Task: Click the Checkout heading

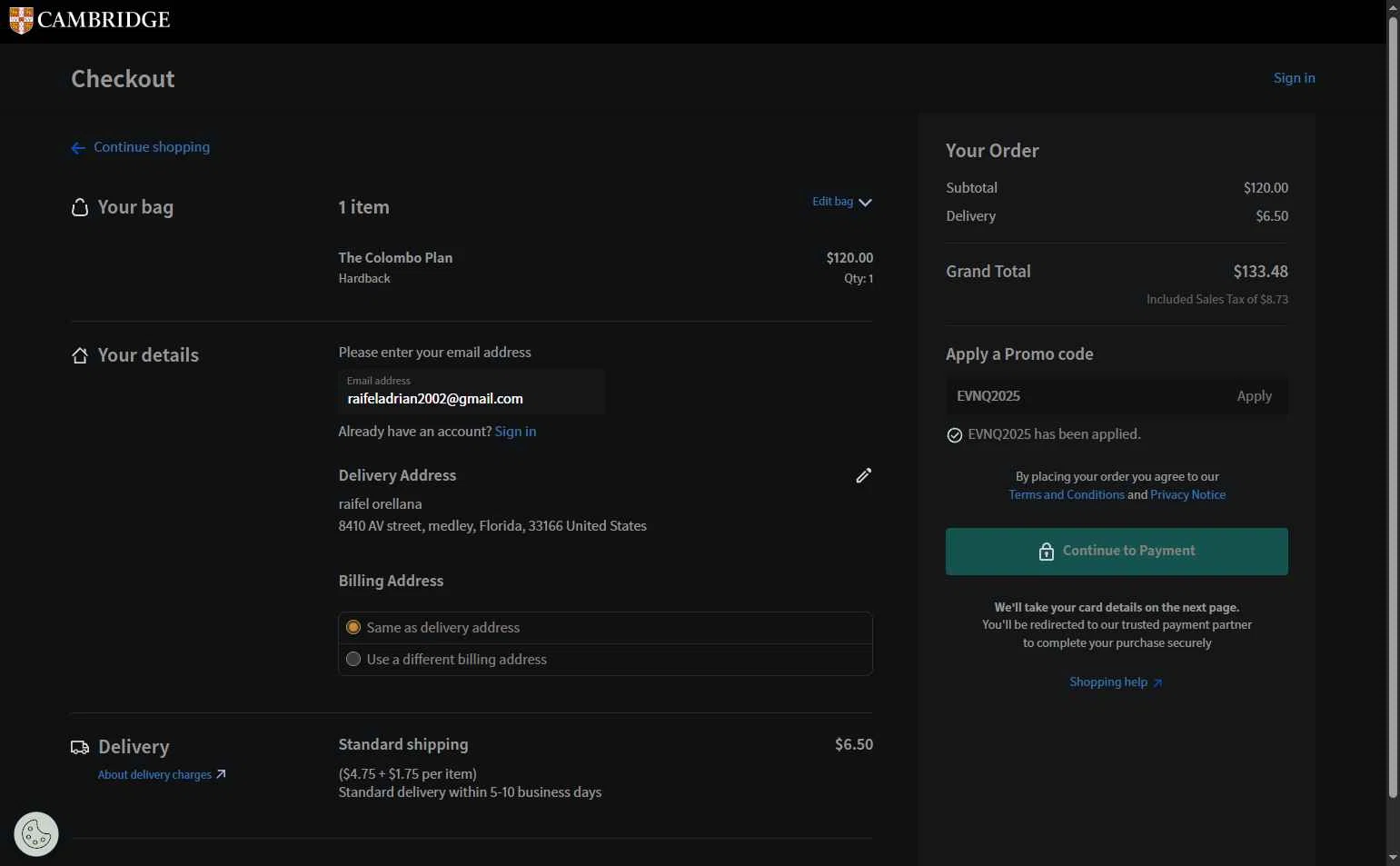Action: (x=123, y=79)
